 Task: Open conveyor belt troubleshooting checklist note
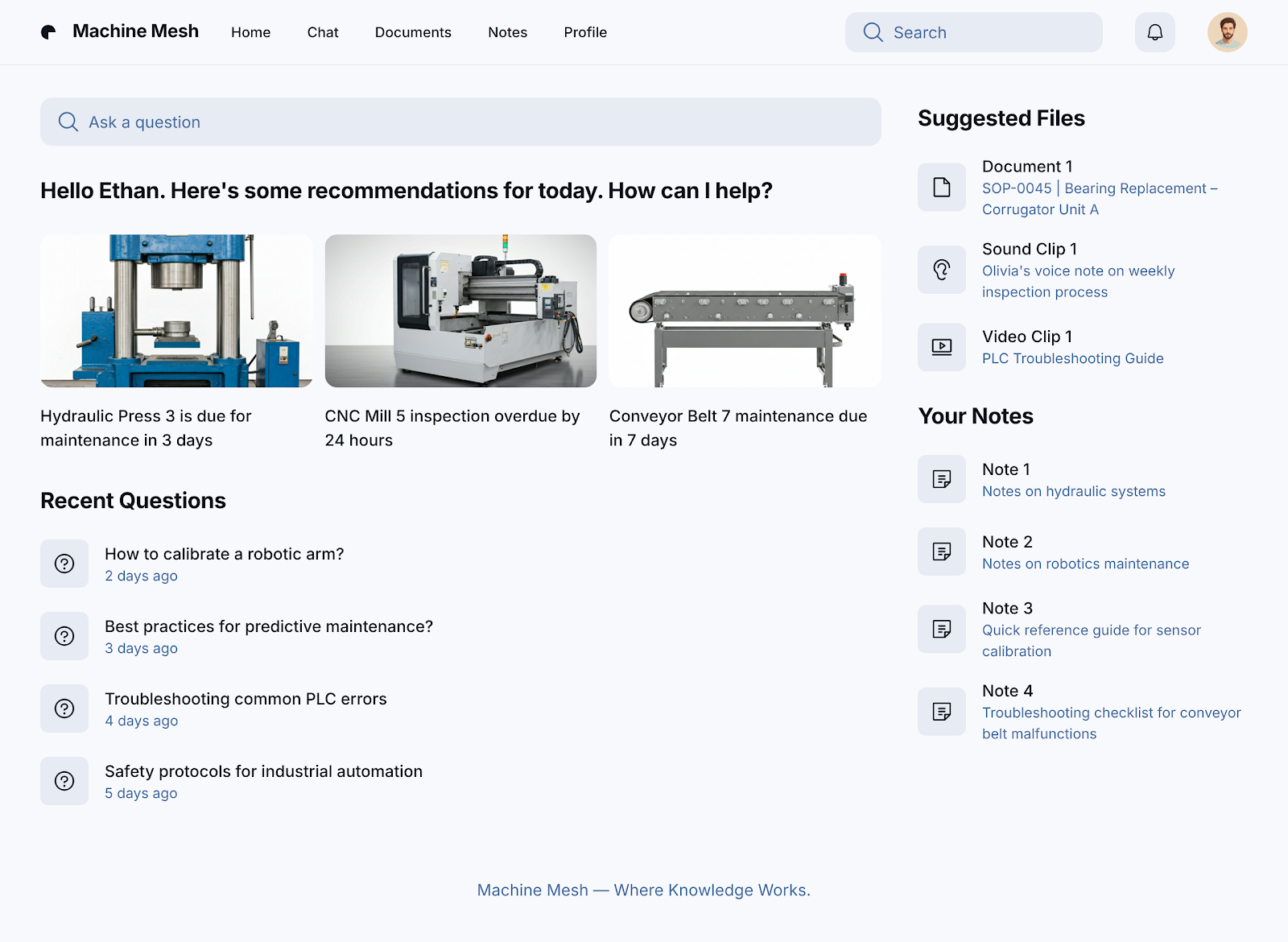coord(1112,723)
